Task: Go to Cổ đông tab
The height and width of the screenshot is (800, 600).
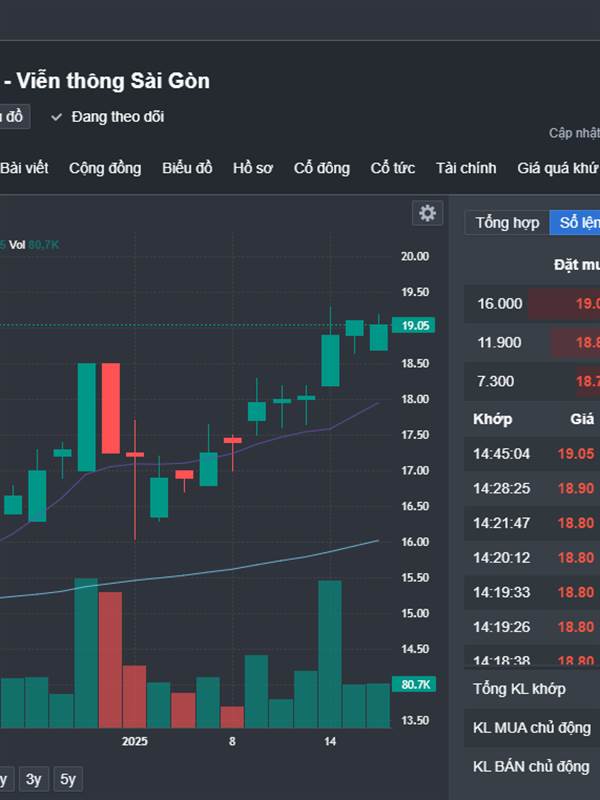Action: pyautogui.click(x=321, y=168)
